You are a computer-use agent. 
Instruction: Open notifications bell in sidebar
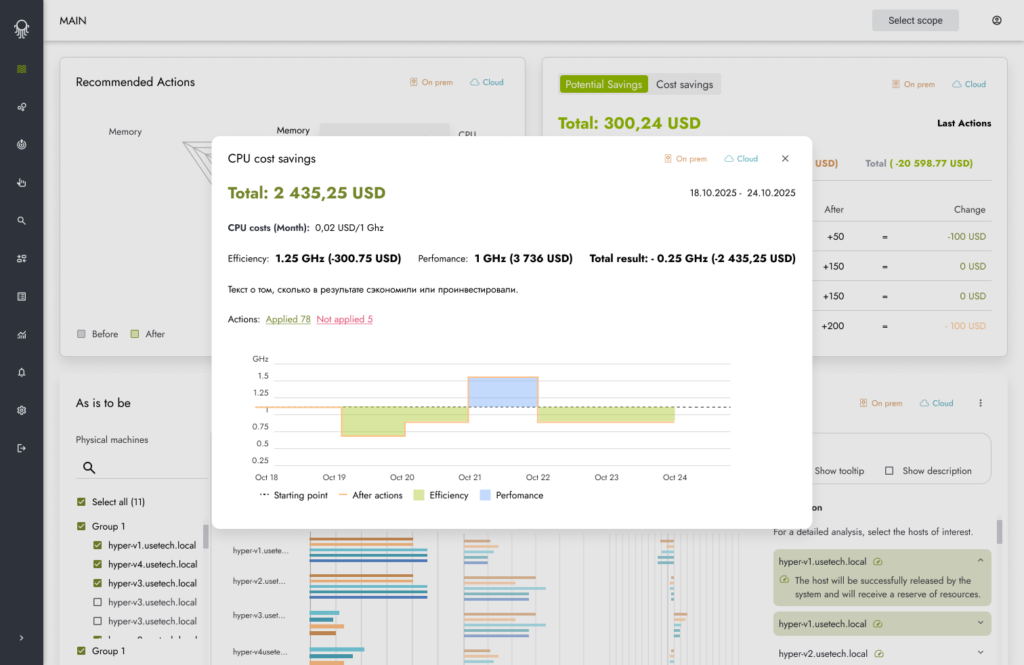[x=22, y=372]
